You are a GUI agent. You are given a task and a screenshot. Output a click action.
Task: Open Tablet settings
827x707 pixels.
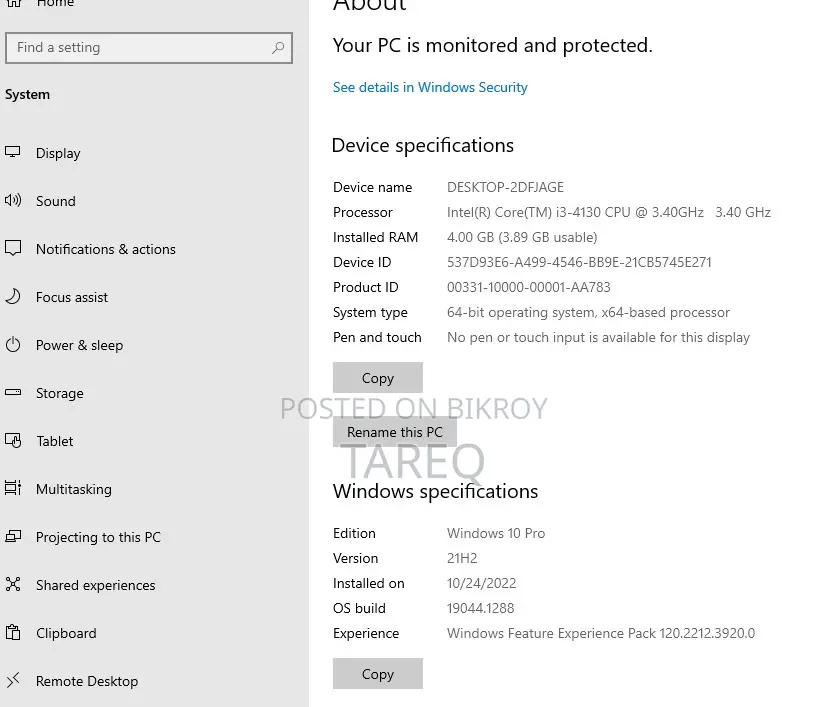click(x=54, y=441)
